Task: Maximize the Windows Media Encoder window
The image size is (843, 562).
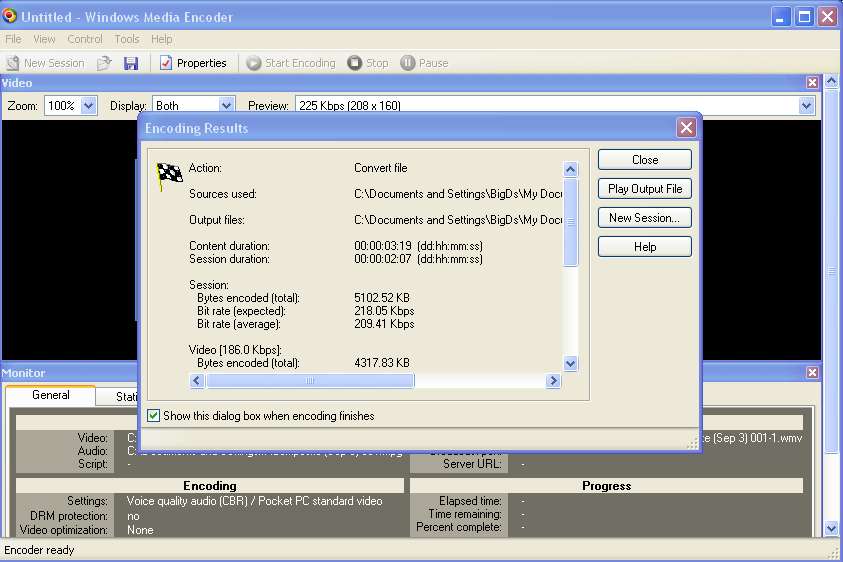Action: (x=804, y=17)
